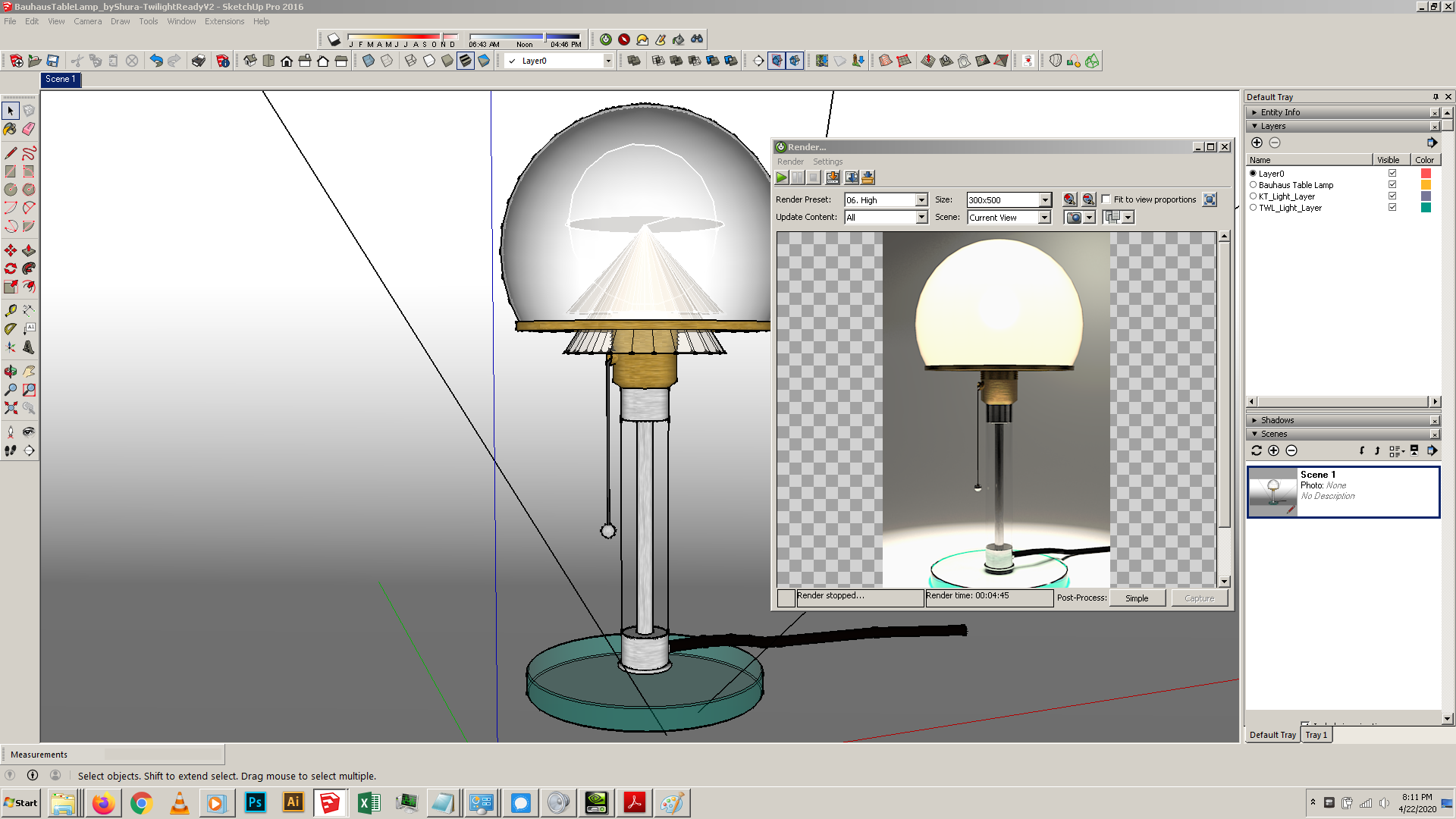Toggle Bauhaus Table Lamp layer visibility
Viewport: 1456px width, 819px height.
coord(1392,184)
